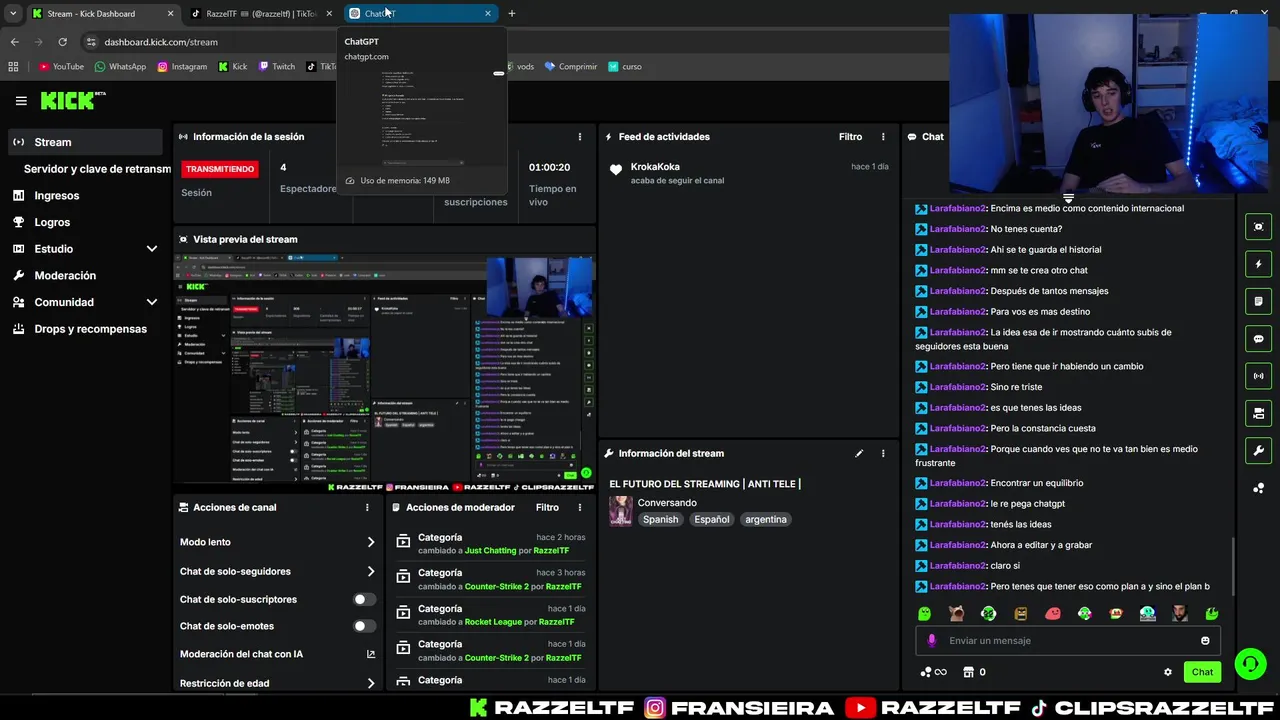The height and width of the screenshot is (720, 1280).
Task: Click the Rocket League category link
Action: pos(493,622)
